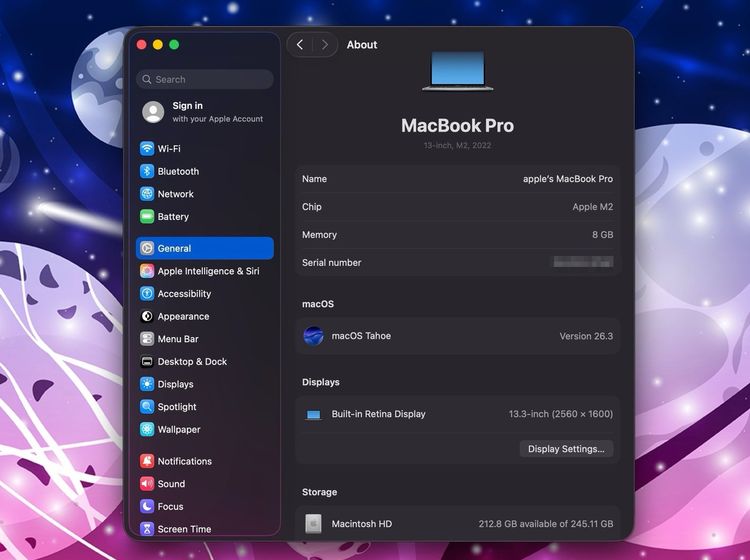This screenshot has height=560, width=750.
Task: Click the macOS section heading
Action: click(318, 304)
